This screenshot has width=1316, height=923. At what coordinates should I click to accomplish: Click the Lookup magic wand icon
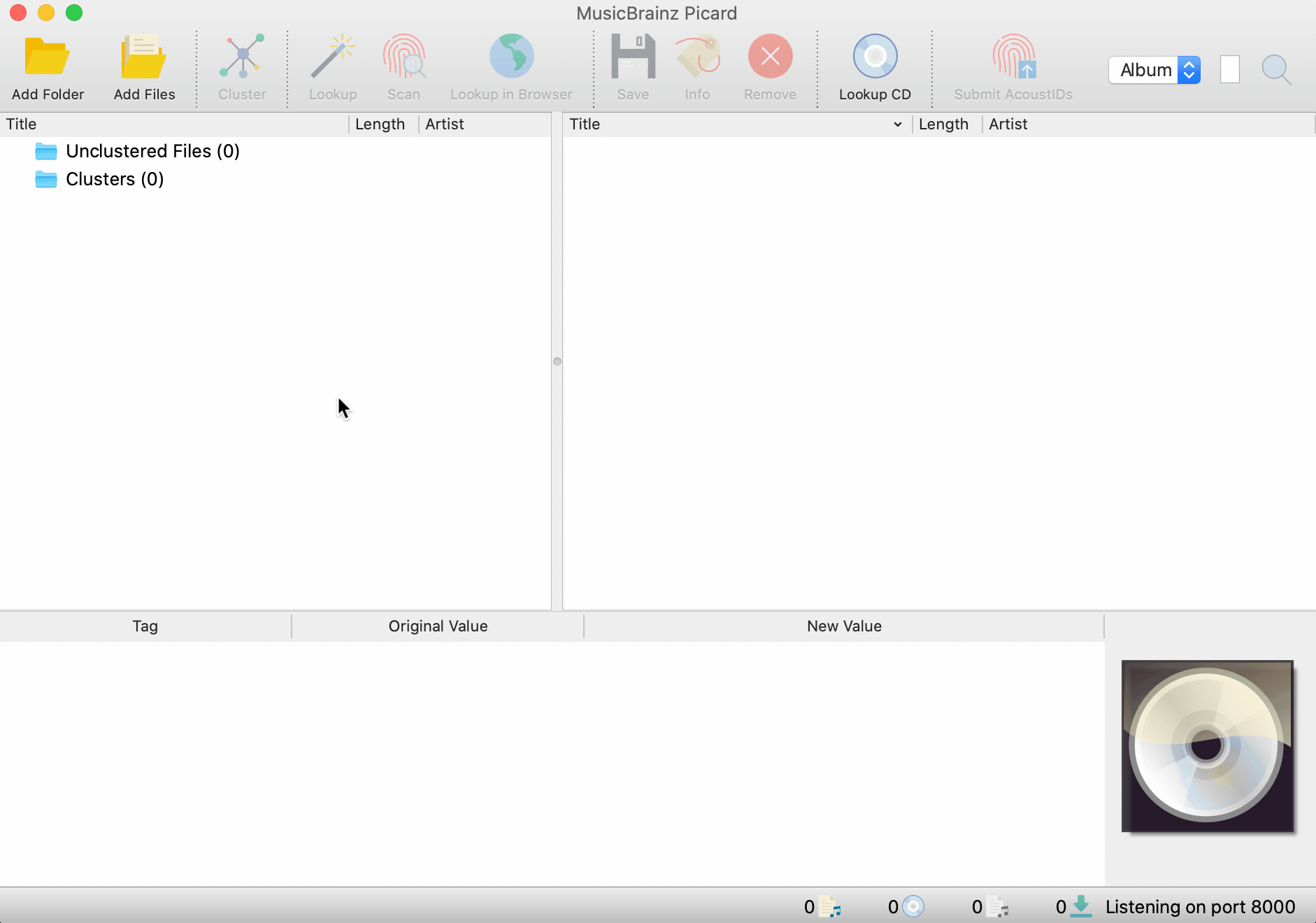coord(333,57)
